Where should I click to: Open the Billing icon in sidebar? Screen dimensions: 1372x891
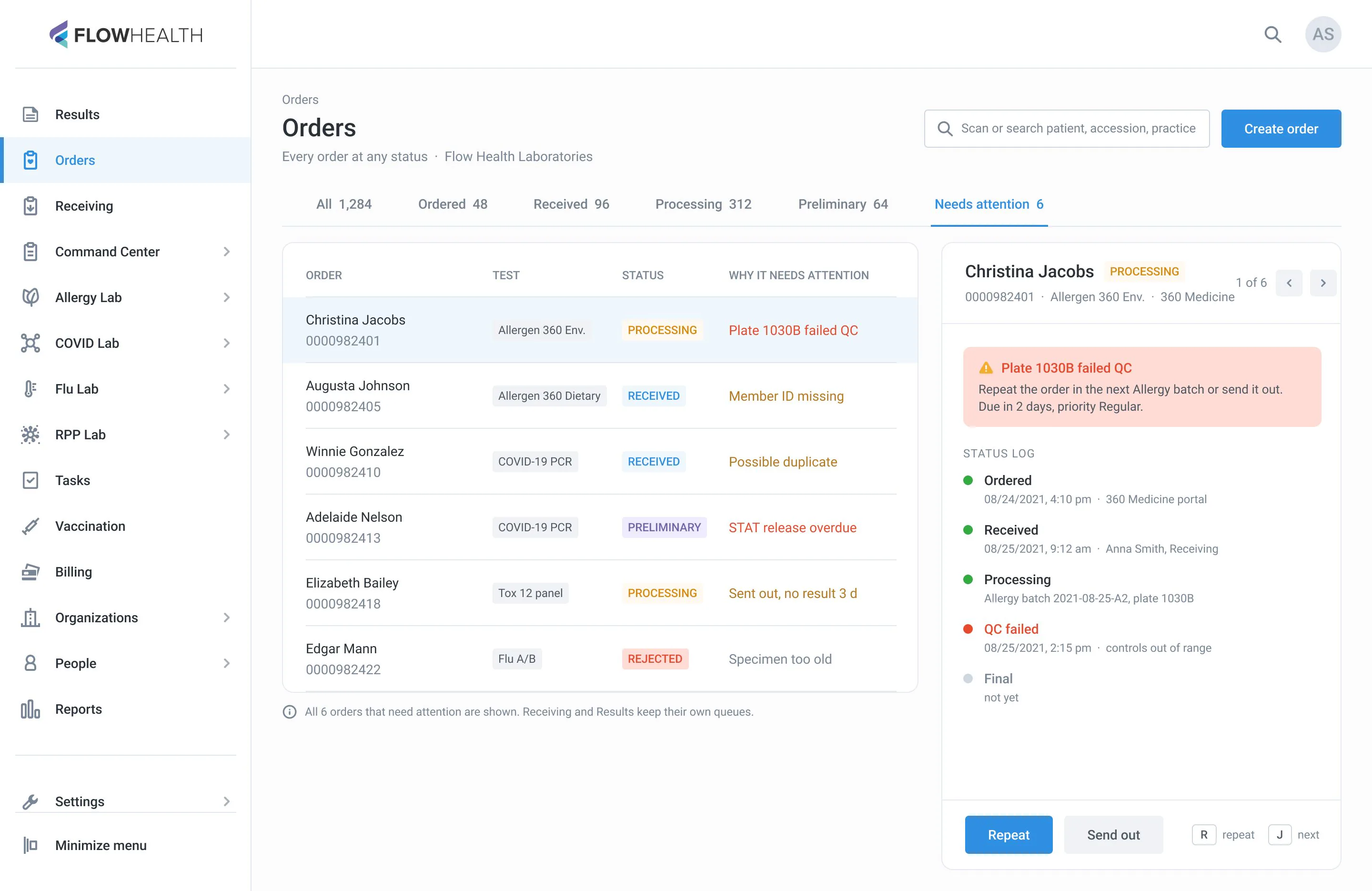30,571
